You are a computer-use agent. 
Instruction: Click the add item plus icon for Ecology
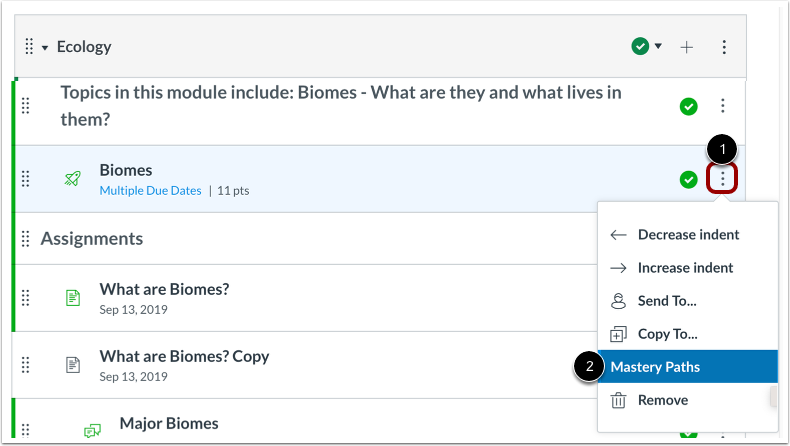point(687,47)
